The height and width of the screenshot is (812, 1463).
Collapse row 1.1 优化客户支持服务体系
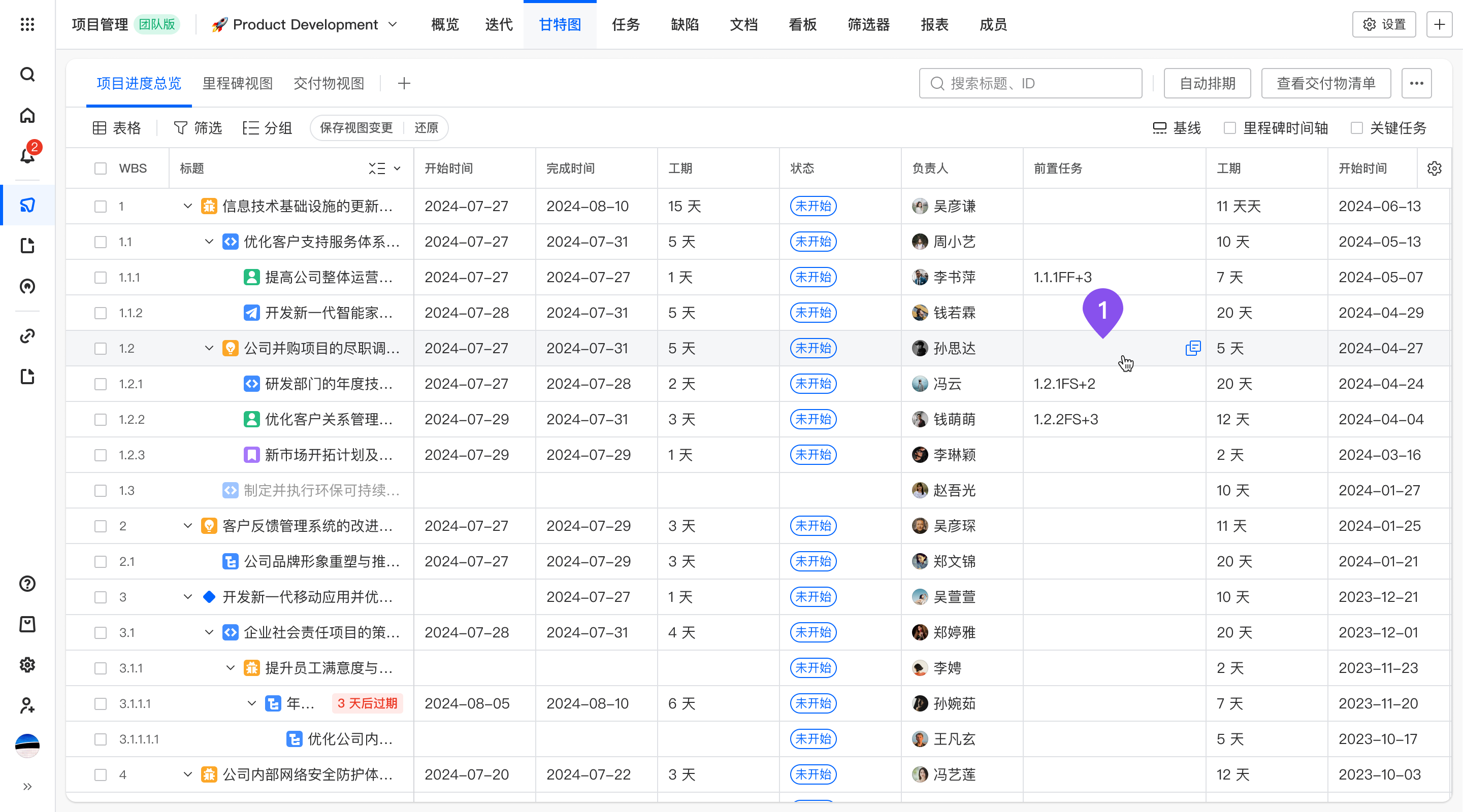(x=209, y=242)
